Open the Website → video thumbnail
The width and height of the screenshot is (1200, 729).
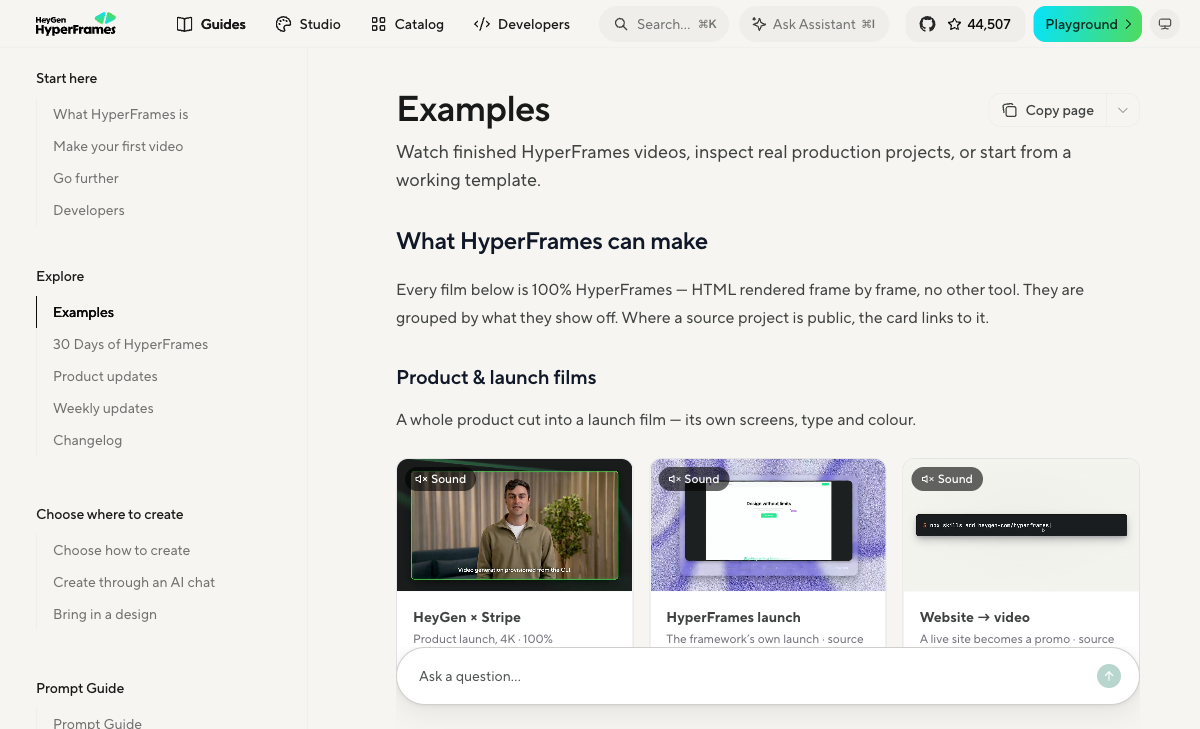coord(1021,525)
